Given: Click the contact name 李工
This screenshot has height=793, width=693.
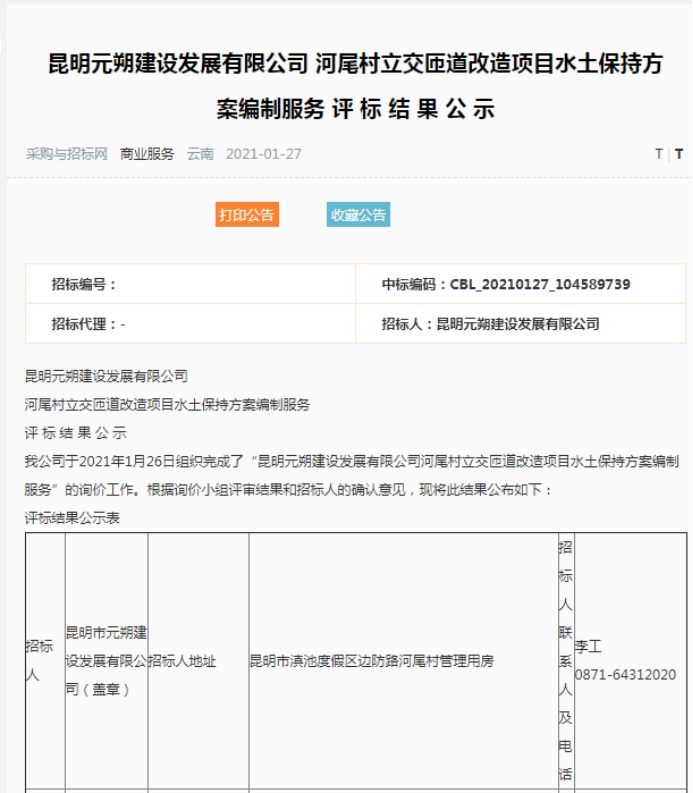Looking at the screenshot, I should tap(588, 648).
